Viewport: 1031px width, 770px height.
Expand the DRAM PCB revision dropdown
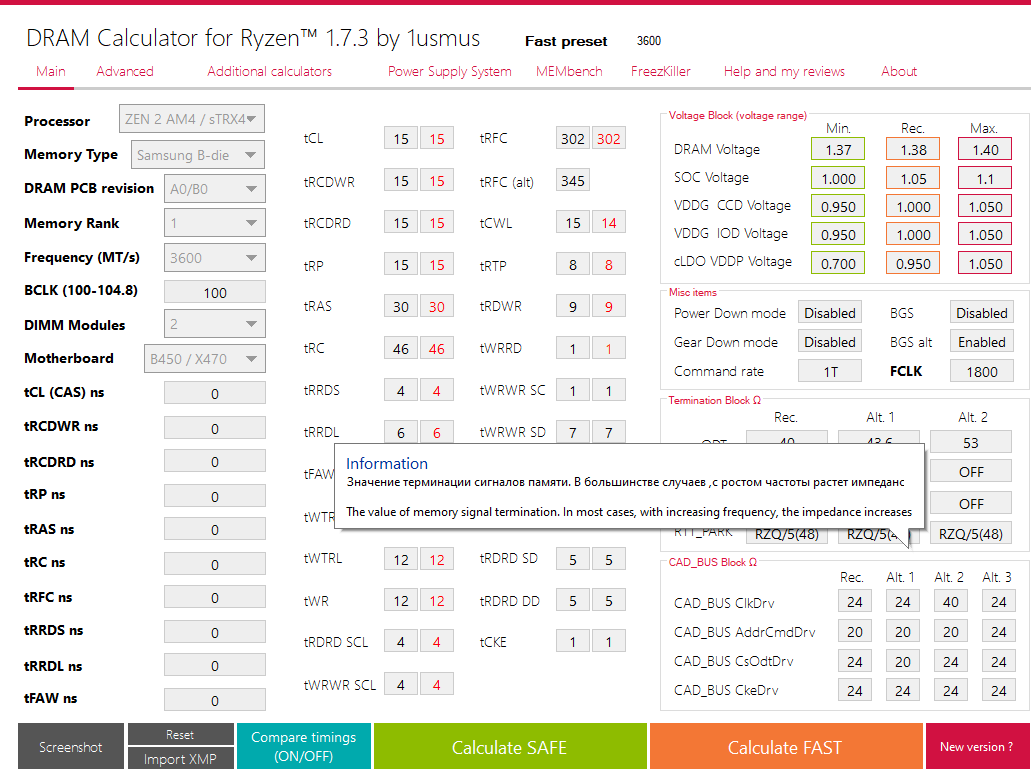[214, 189]
